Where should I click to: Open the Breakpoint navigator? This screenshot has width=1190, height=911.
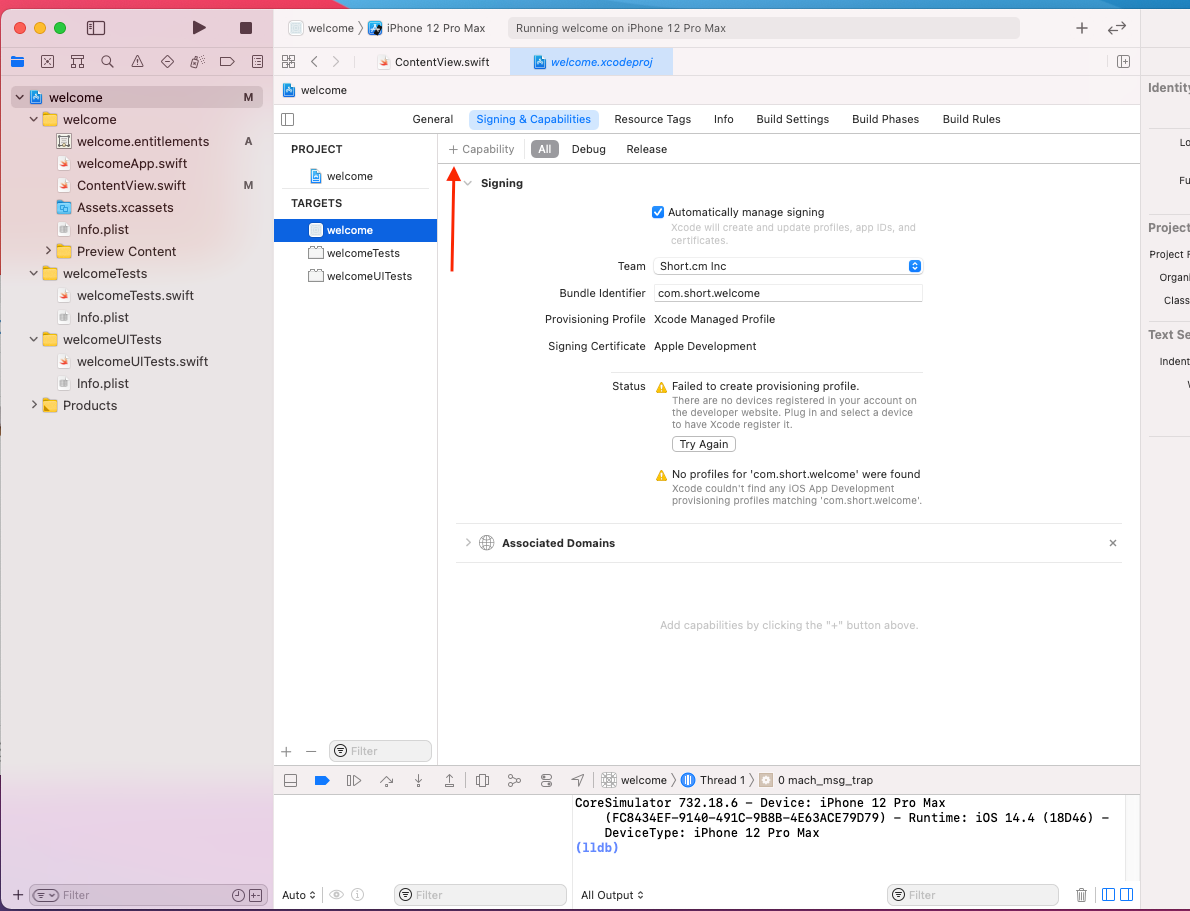pos(227,61)
